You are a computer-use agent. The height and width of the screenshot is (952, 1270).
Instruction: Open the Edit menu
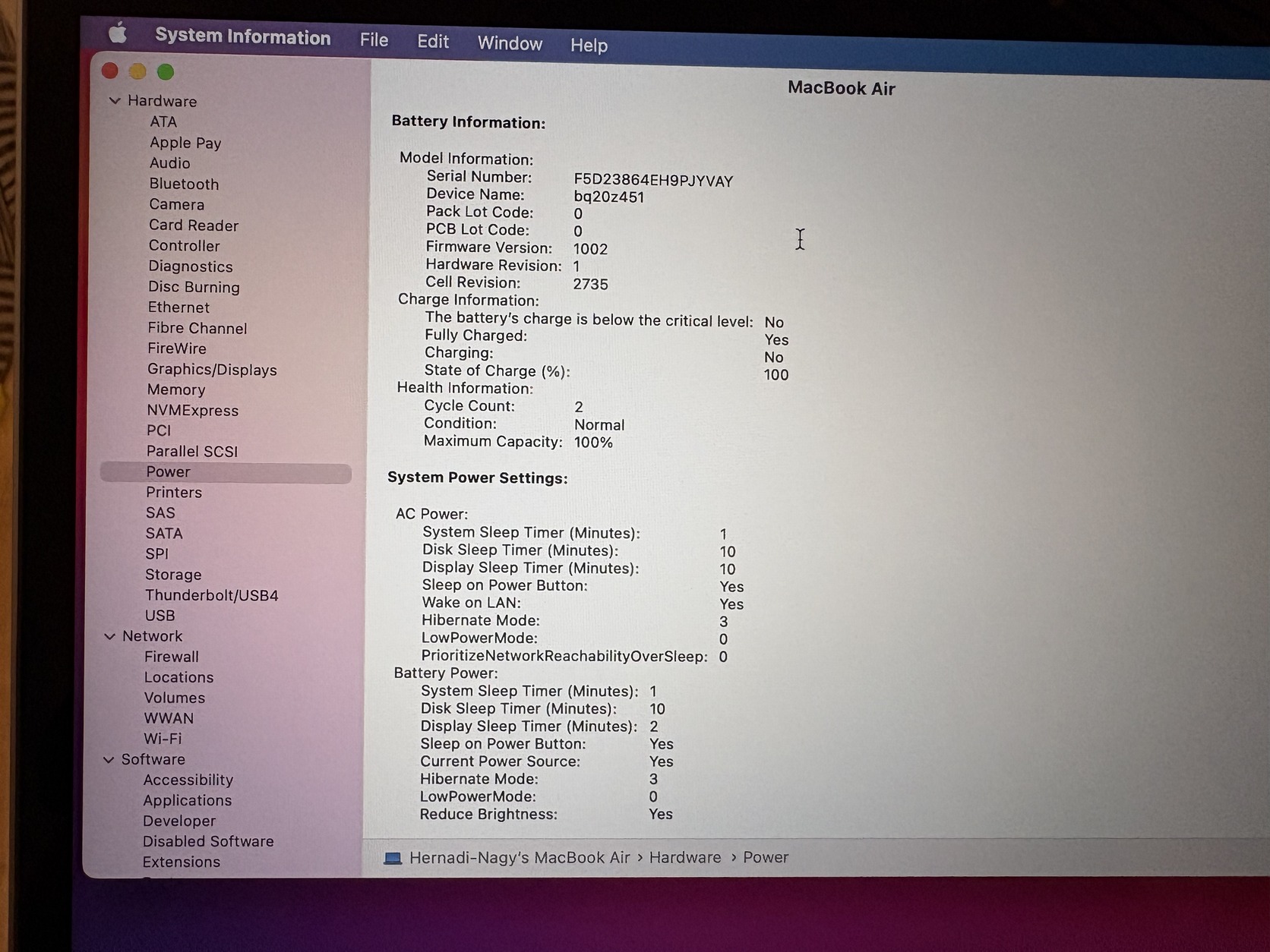pos(433,41)
